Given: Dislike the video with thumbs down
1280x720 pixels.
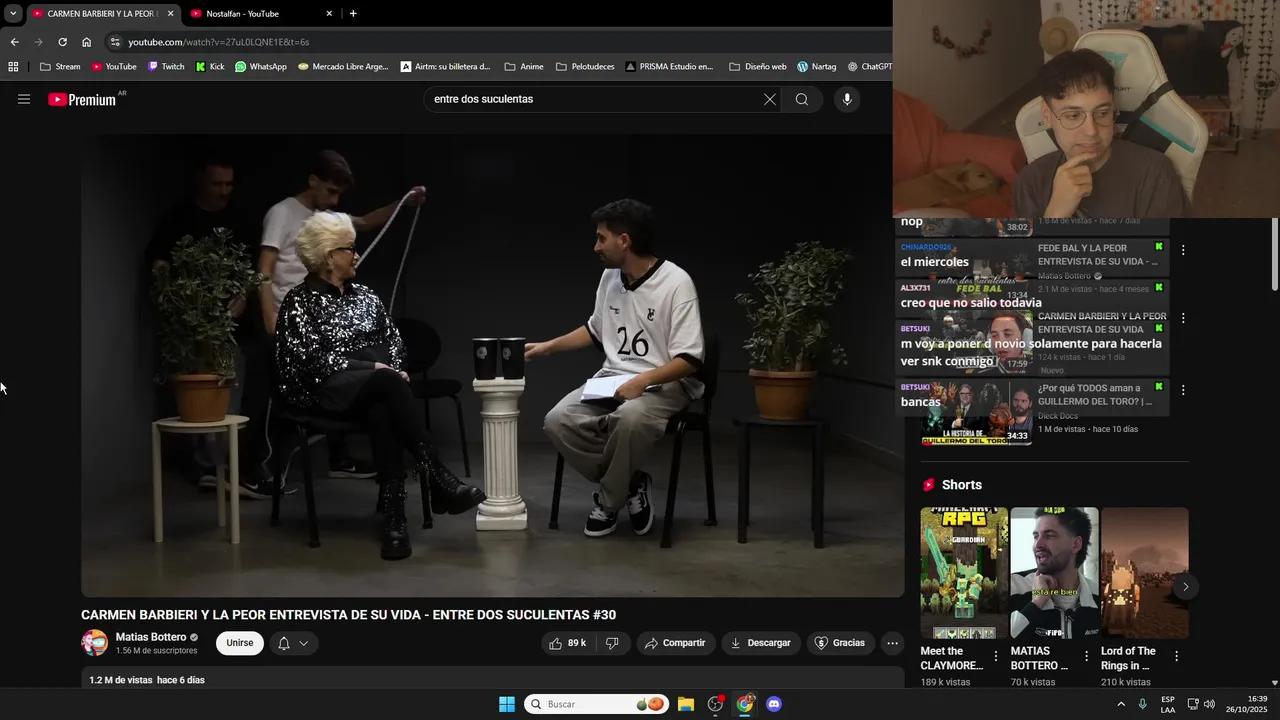Looking at the screenshot, I should (x=612, y=643).
